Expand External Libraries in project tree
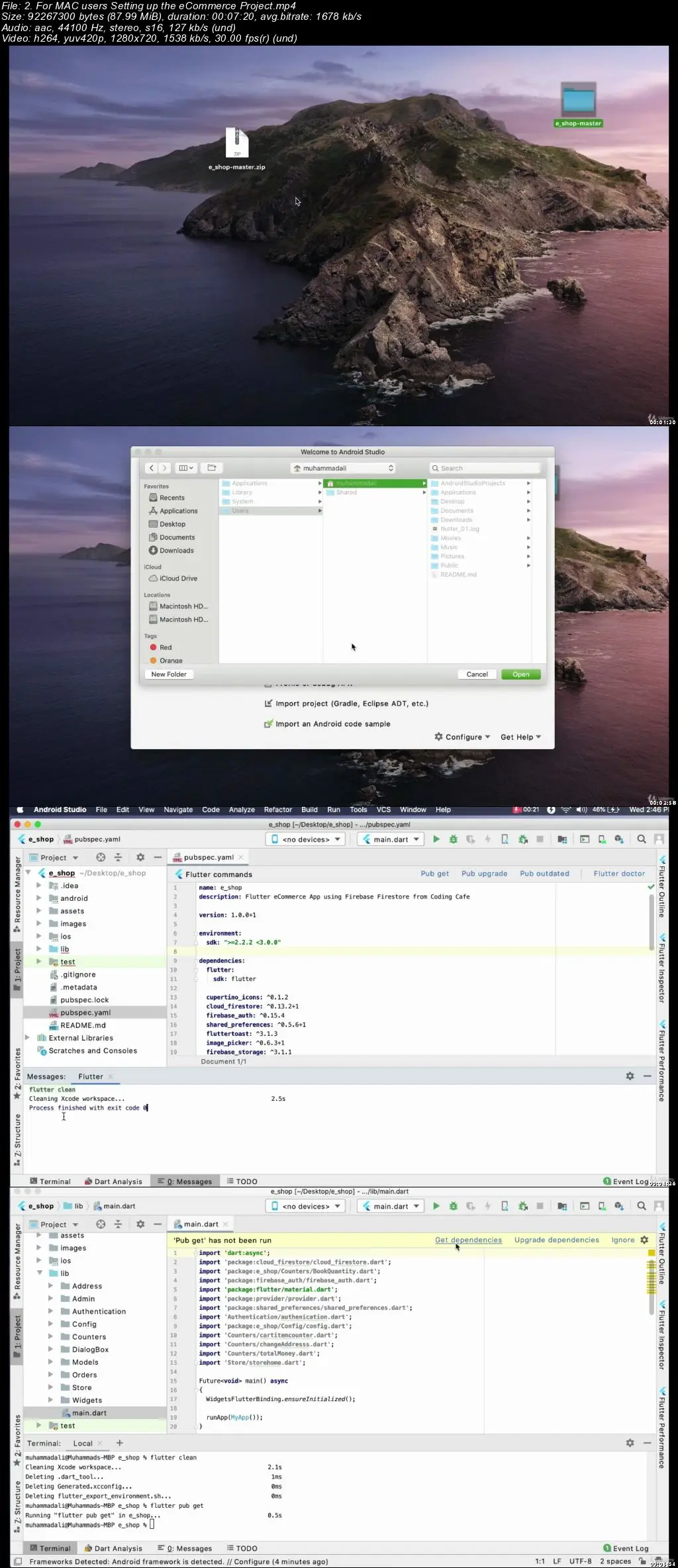Image resolution: width=678 pixels, height=1568 pixels. click(27, 1038)
